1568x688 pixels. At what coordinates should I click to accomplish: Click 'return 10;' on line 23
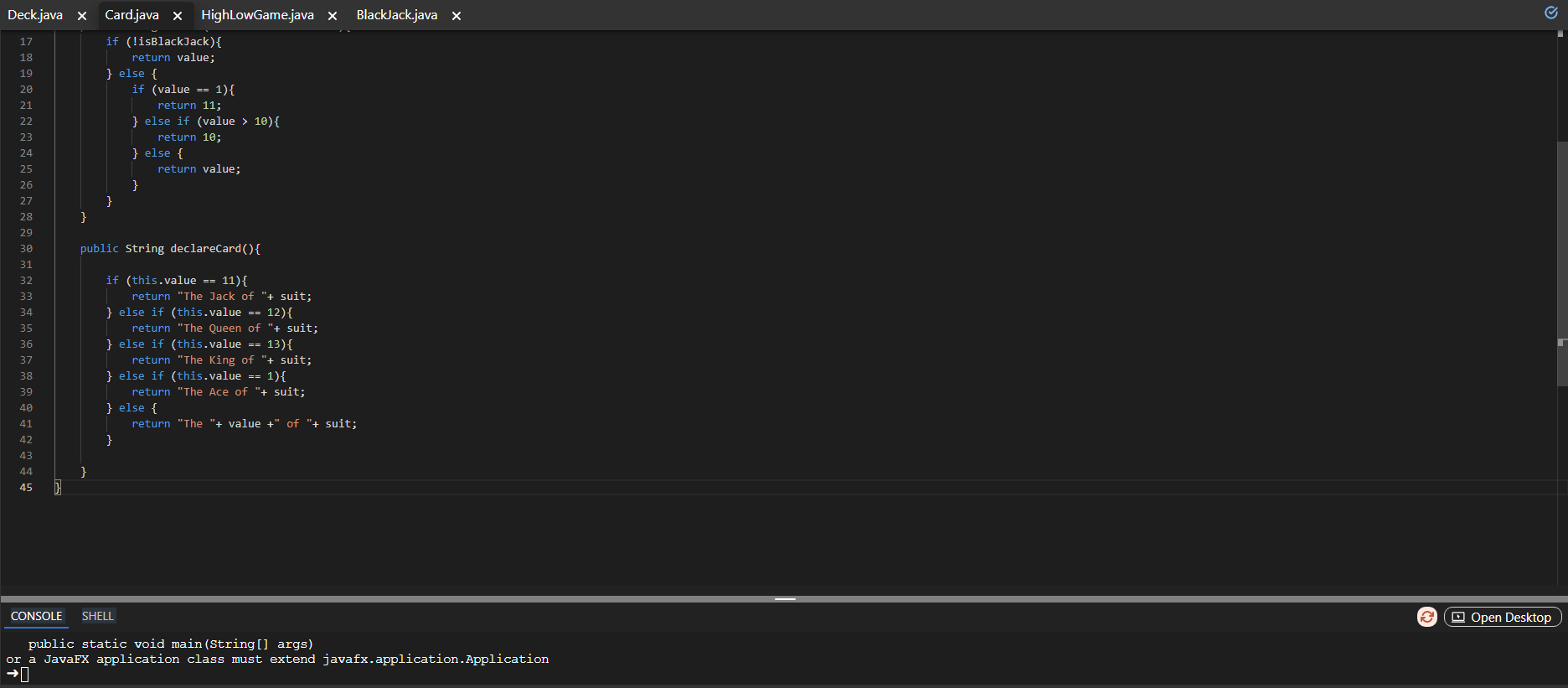189,137
